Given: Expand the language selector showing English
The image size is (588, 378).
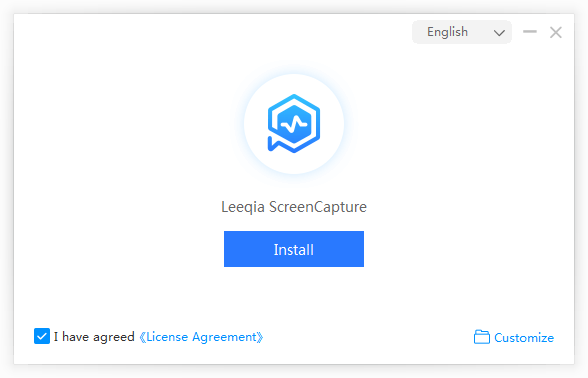Looking at the screenshot, I should pos(462,32).
